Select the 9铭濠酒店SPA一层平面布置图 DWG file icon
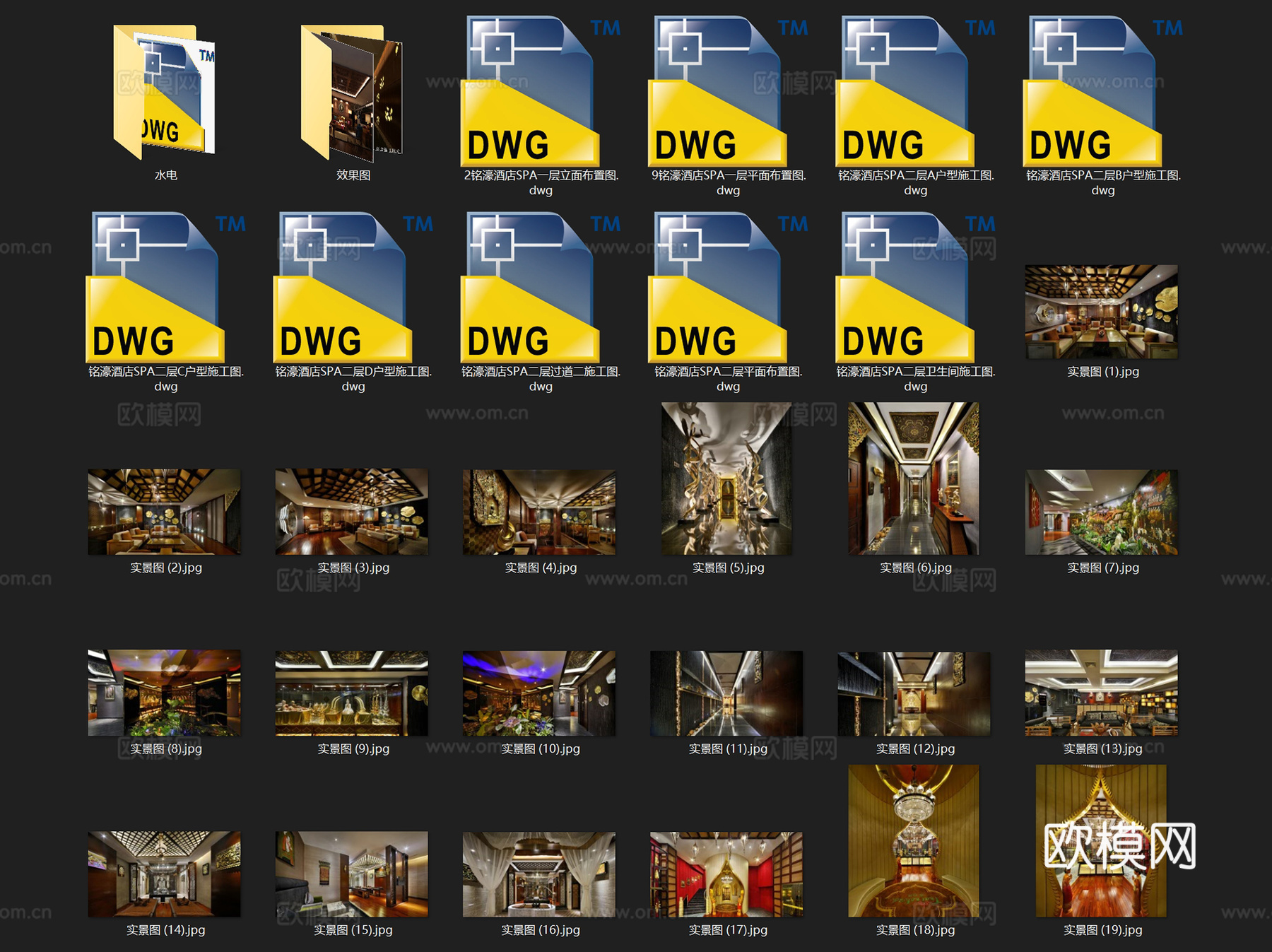 point(728,92)
